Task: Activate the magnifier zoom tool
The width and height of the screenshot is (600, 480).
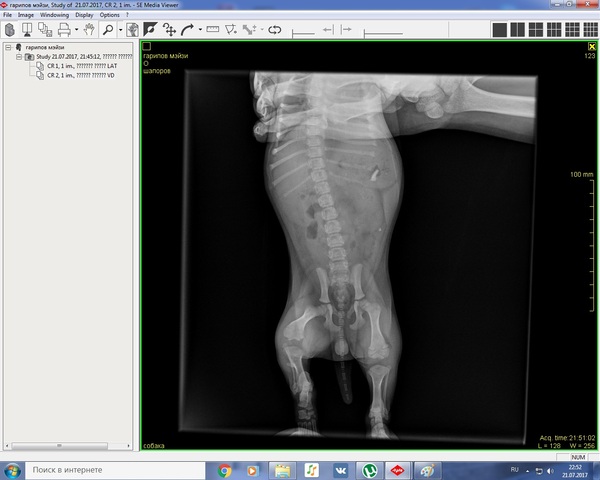Action: click(107, 30)
